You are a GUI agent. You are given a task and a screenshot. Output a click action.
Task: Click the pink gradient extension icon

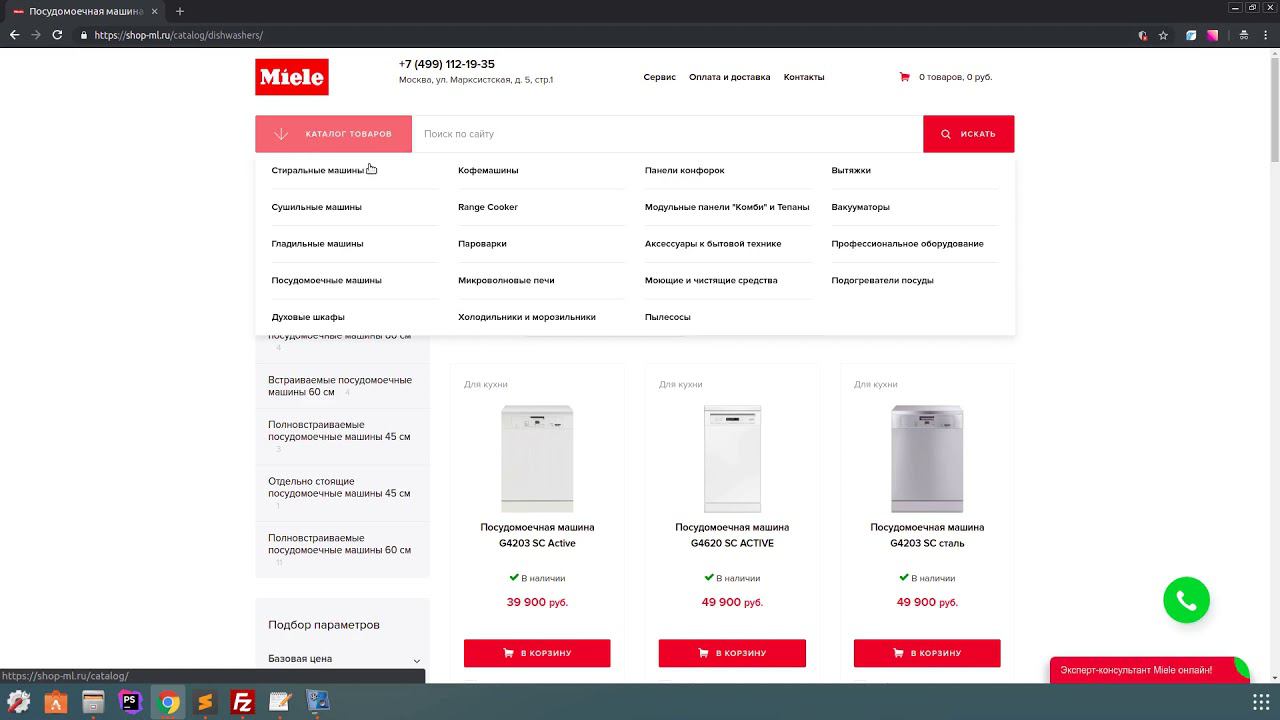[x=1212, y=35]
